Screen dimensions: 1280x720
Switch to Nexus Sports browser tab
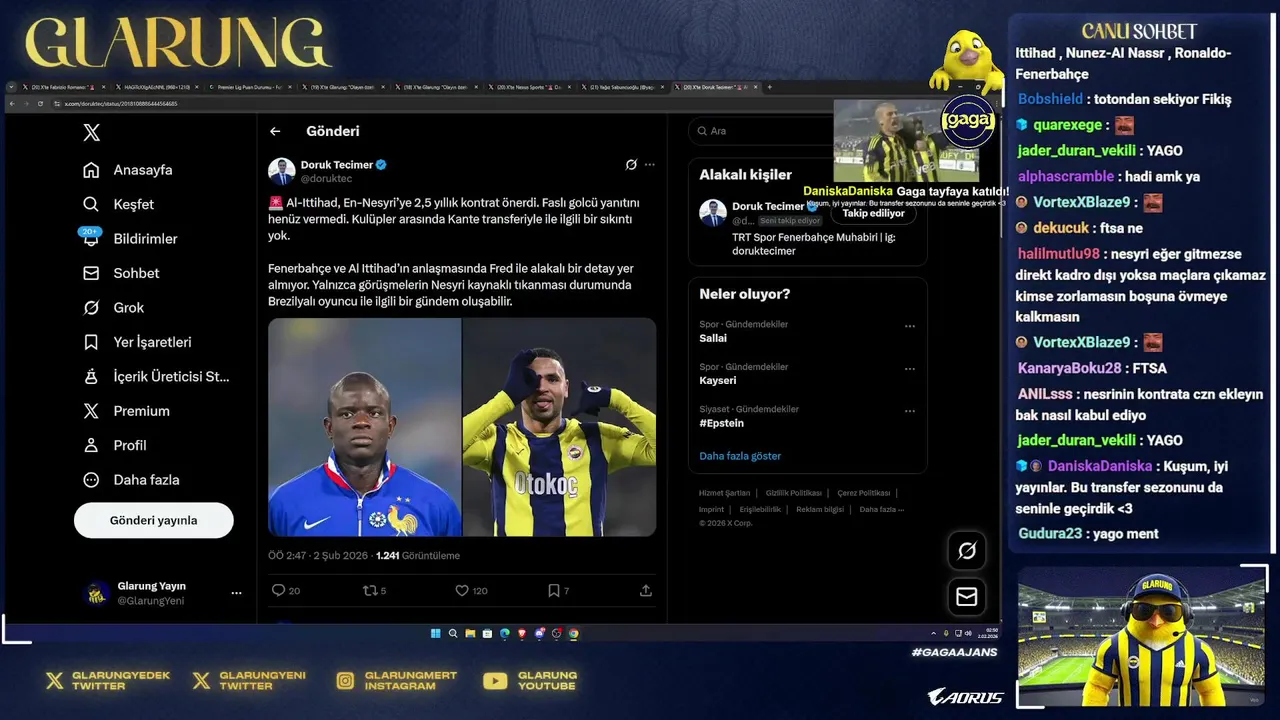point(530,87)
